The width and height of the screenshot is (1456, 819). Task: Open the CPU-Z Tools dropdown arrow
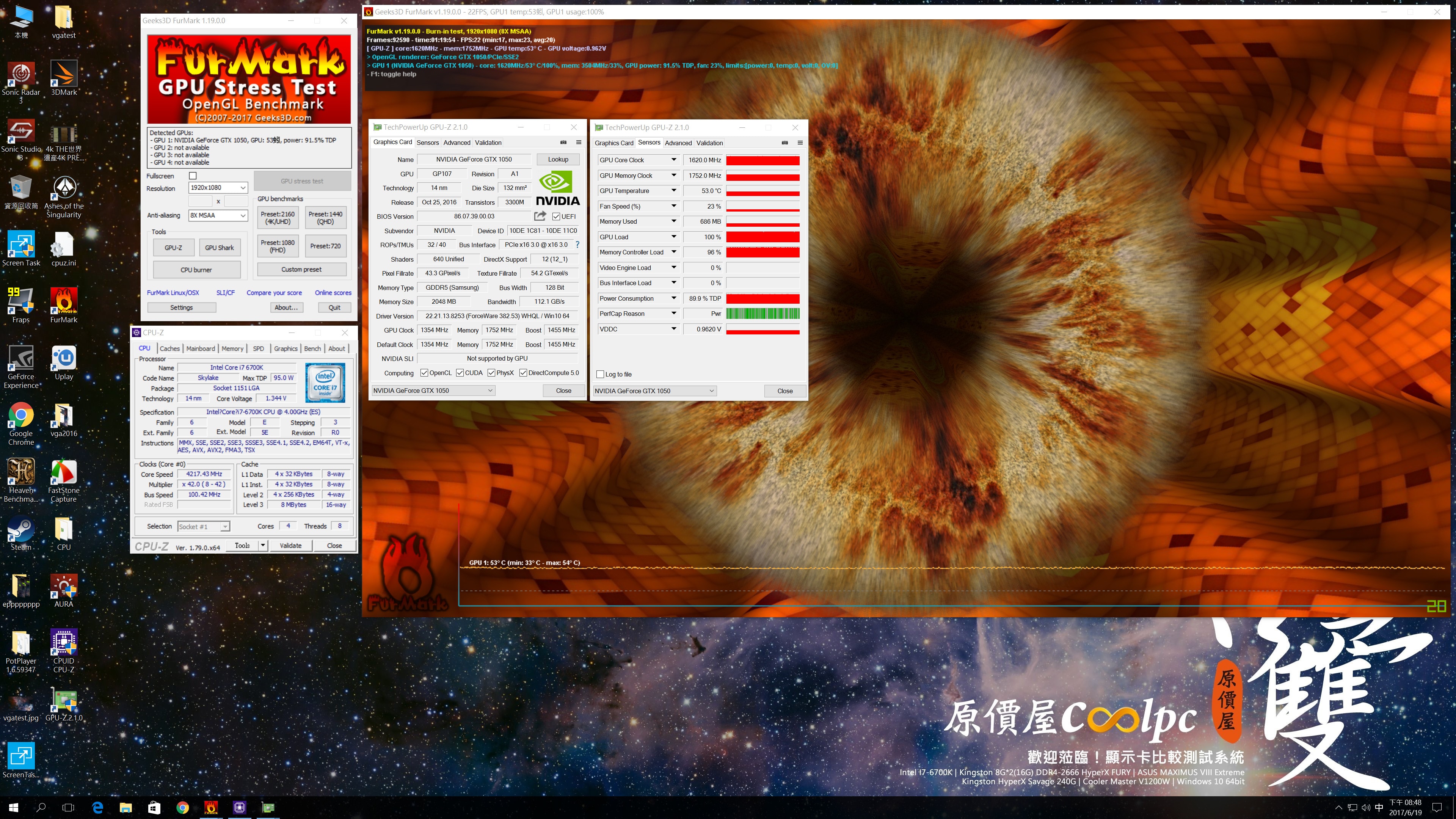click(x=263, y=546)
